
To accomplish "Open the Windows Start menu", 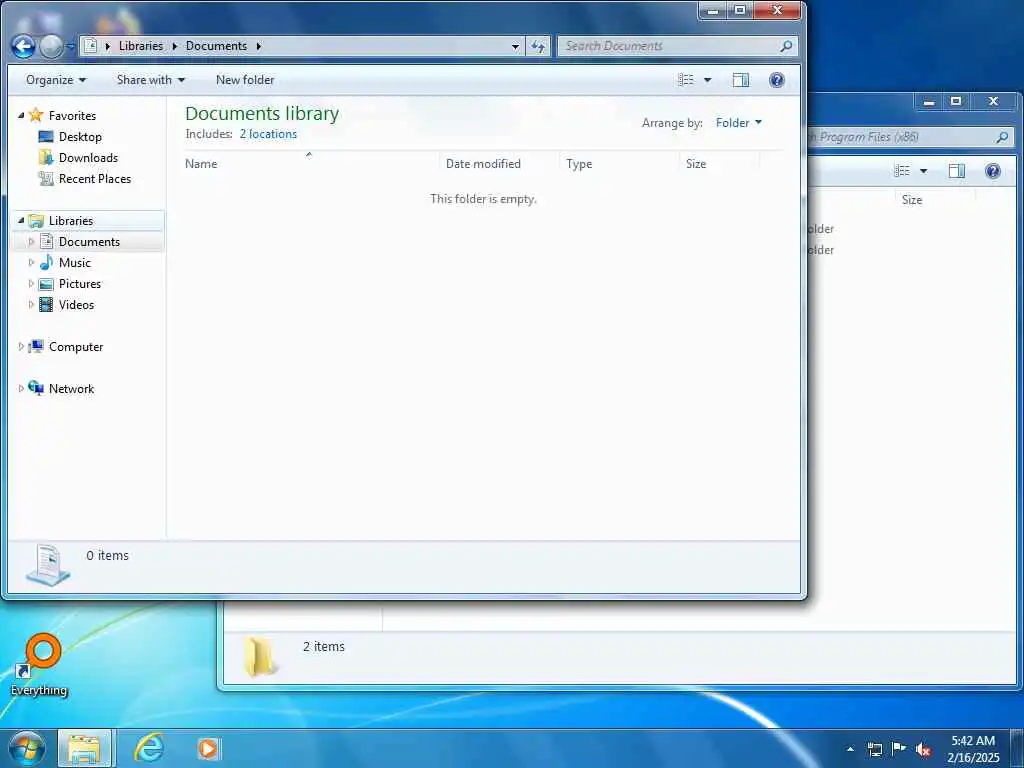I will coord(27,748).
